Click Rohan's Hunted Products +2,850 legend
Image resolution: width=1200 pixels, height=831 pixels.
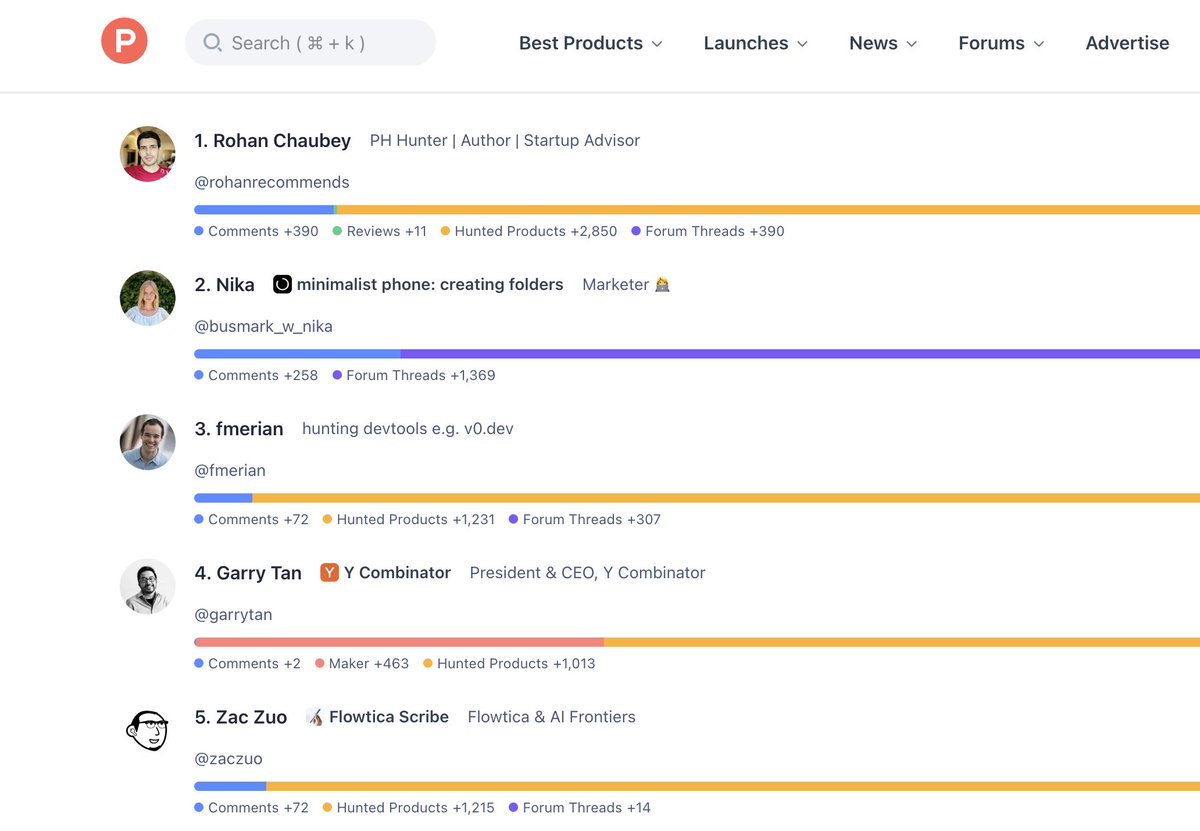click(x=529, y=231)
